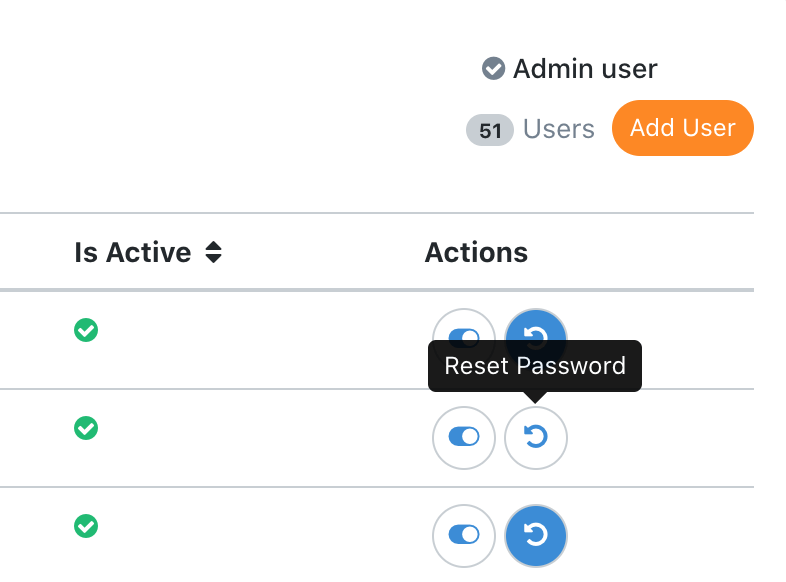Click green active check in third row
This screenshot has width=786, height=582.
pyautogui.click(x=86, y=526)
